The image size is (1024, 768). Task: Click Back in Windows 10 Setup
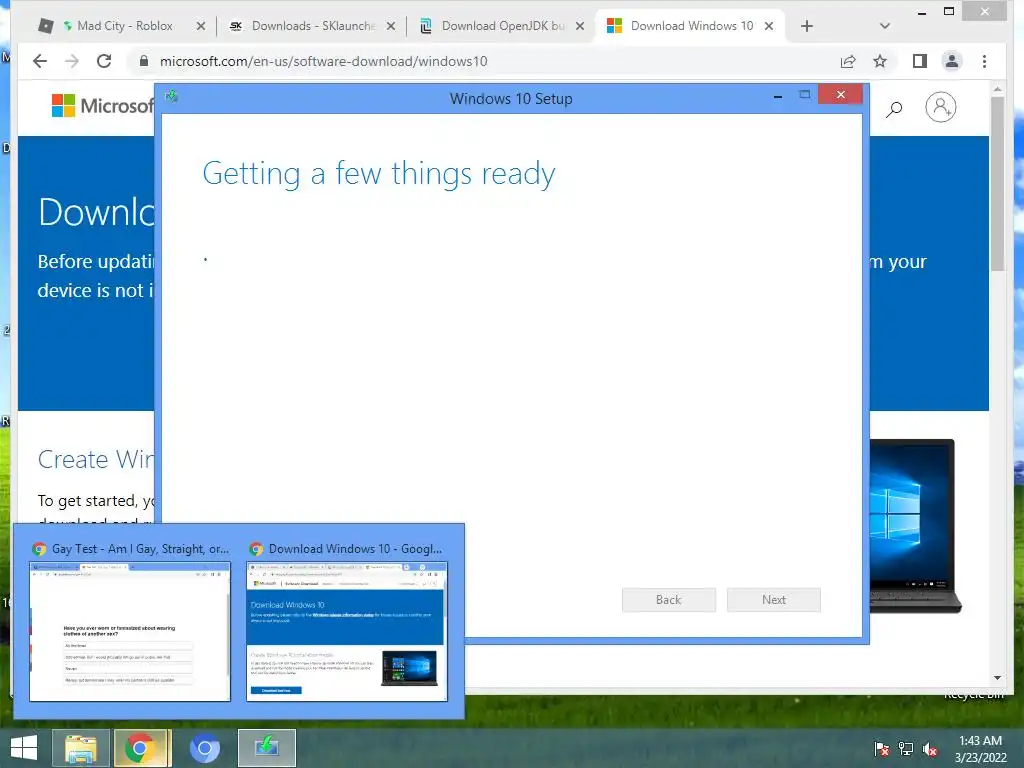click(669, 600)
